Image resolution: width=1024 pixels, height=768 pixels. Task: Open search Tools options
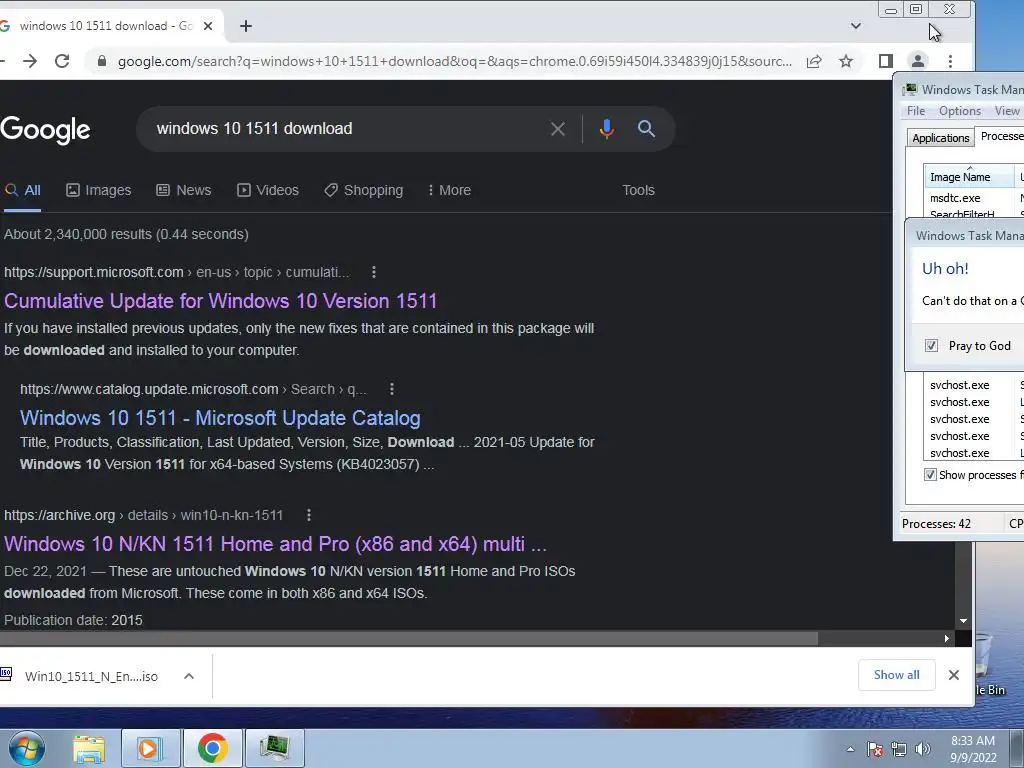(638, 190)
